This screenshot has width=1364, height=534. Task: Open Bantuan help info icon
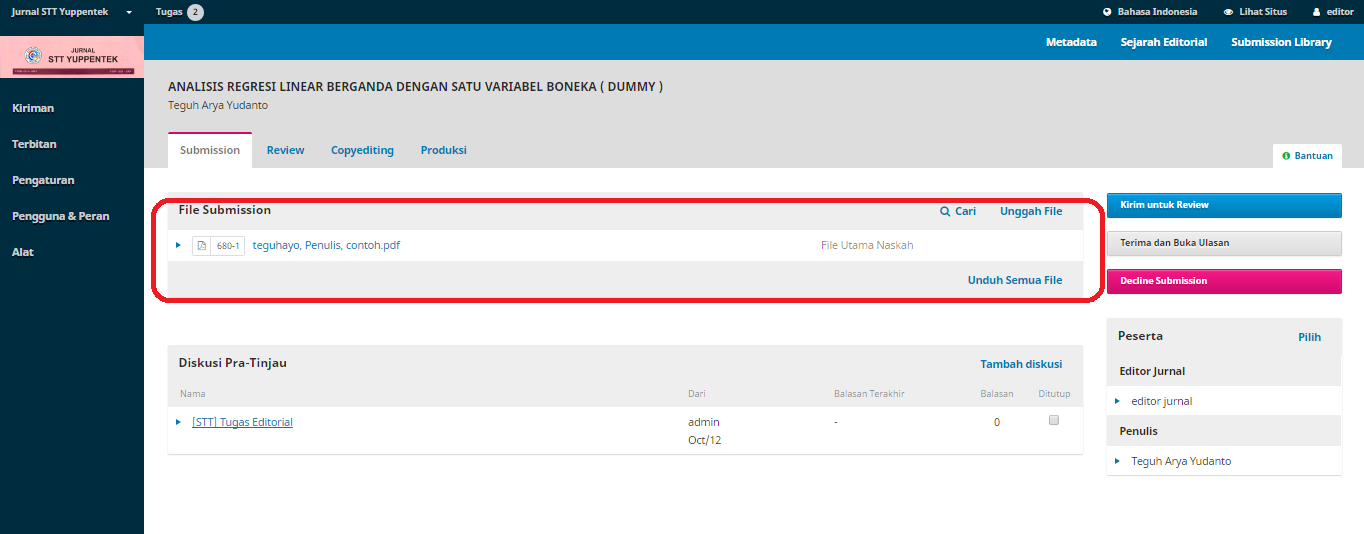click(1286, 156)
